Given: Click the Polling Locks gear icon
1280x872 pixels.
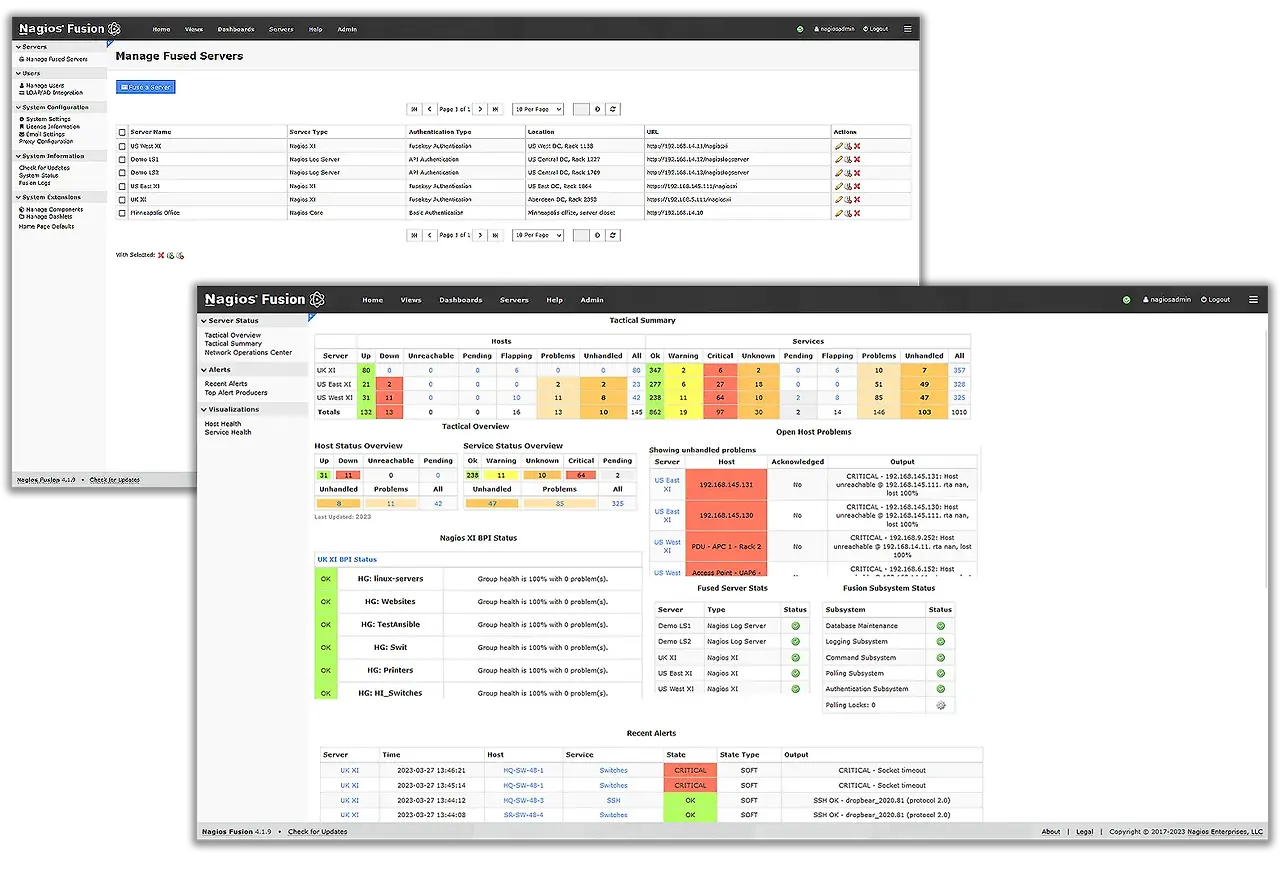Looking at the screenshot, I should (940, 705).
